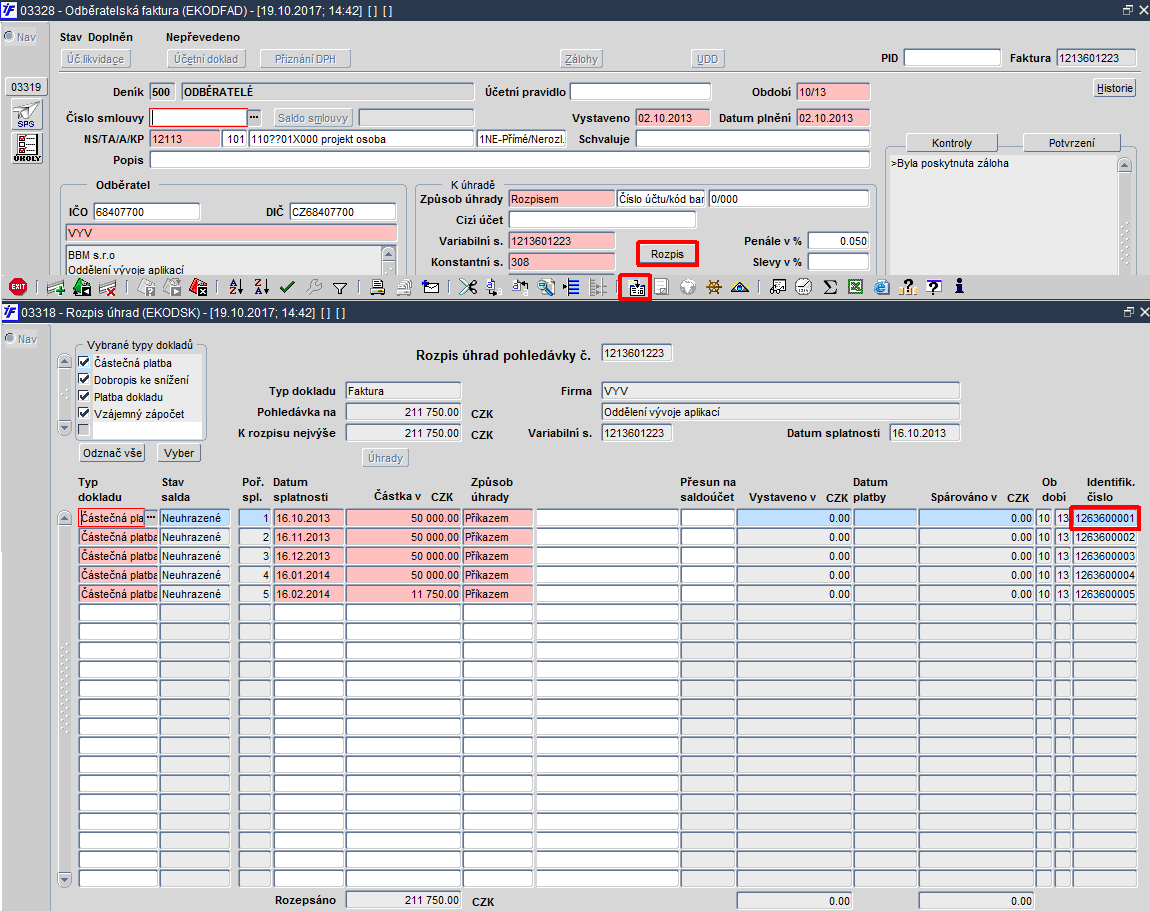Click the black info 'i' icon
The height and width of the screenshot is (911, 1150).
click(959, 287)
